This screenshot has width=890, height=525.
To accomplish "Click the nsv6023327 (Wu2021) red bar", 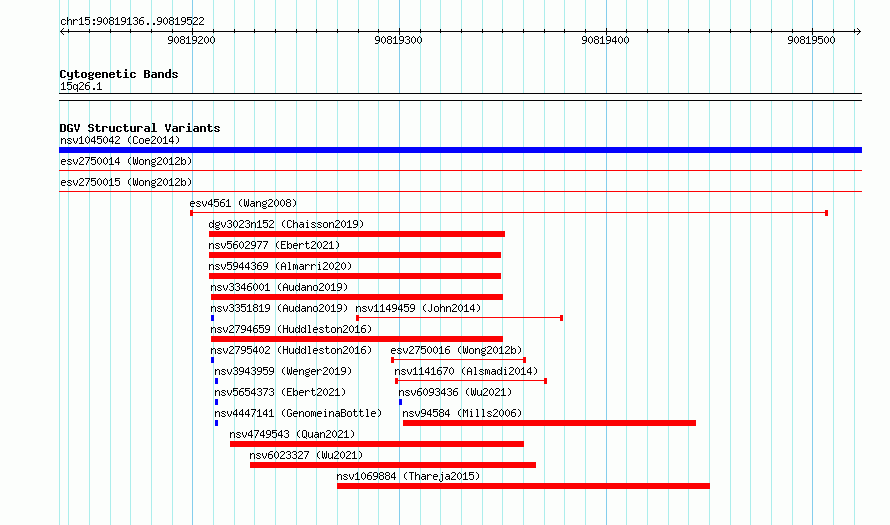I will 393,465.
